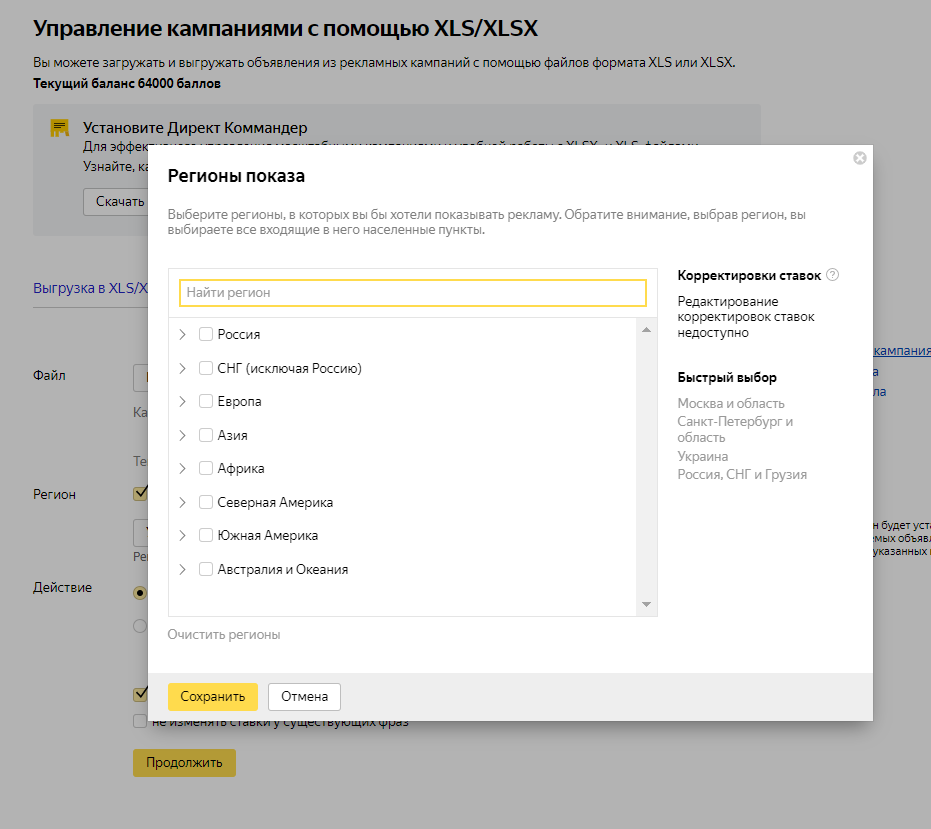Click scrollbar up arrow in region list
931x829 pixels.
(646, 330)
